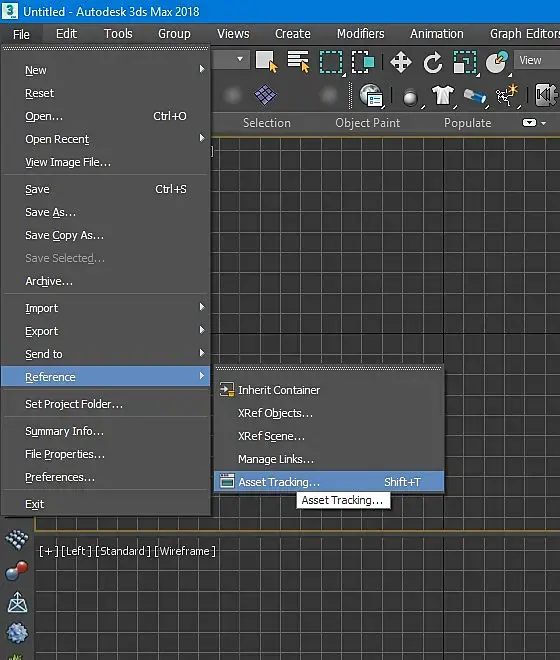Viewport: 560px width, 660px height.
Task: Choose Rectangular Selection Region tool
Action: point(331,62)
